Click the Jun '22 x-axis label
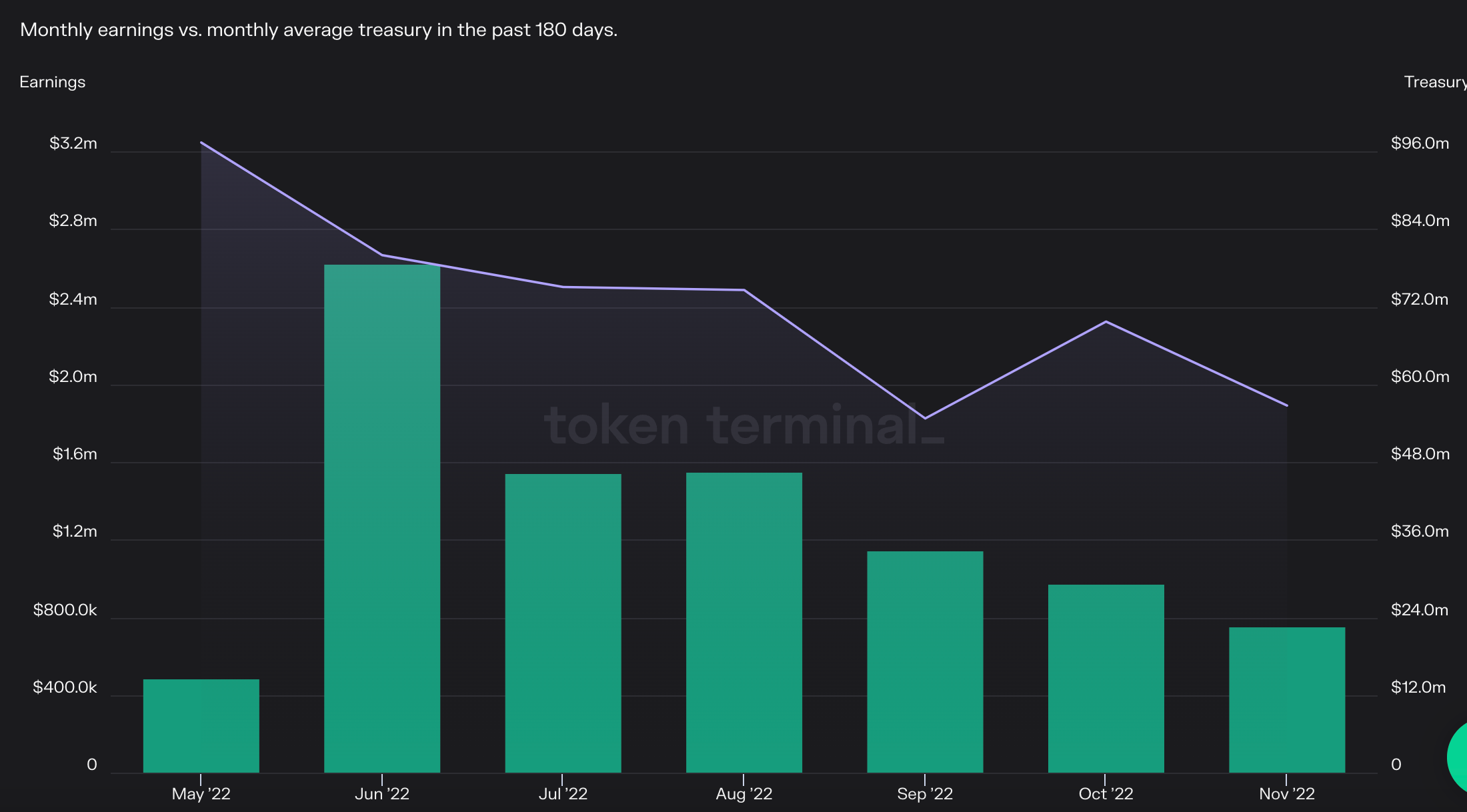Image resolution: width=1467 pixels, height=812 pixels. click(381, 794)
